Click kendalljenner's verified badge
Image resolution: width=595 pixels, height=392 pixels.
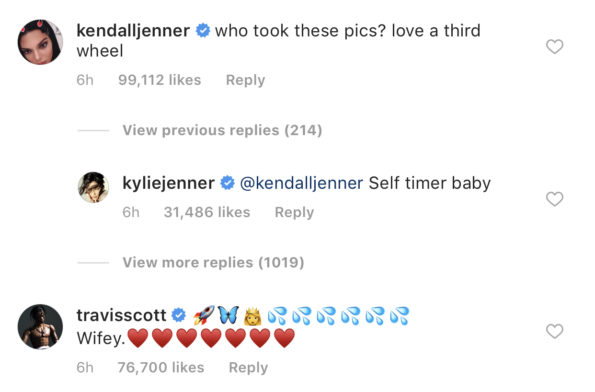click(203, 30)
